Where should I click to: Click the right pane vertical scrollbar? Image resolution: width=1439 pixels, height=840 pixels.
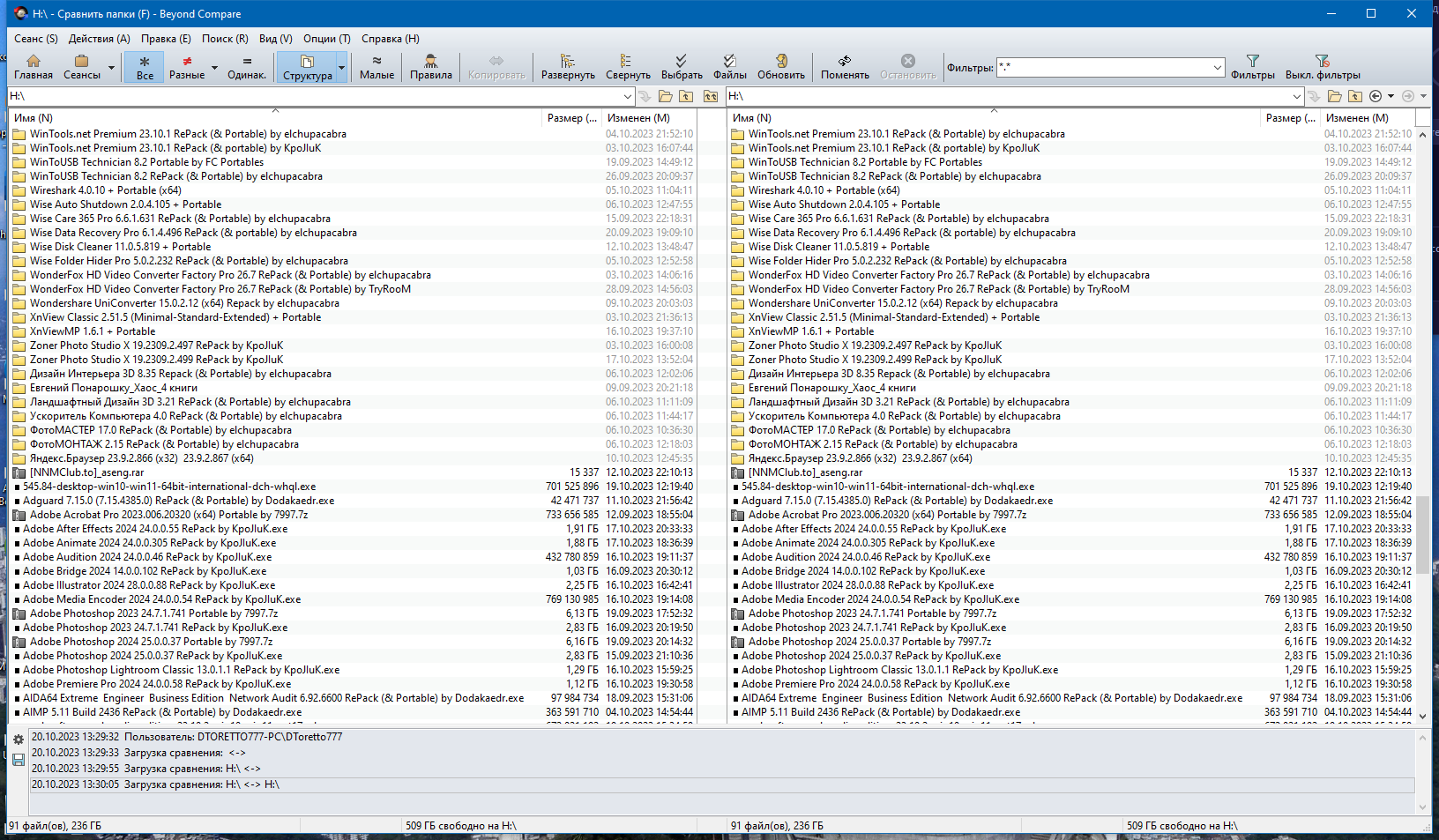pos(1422,423)
